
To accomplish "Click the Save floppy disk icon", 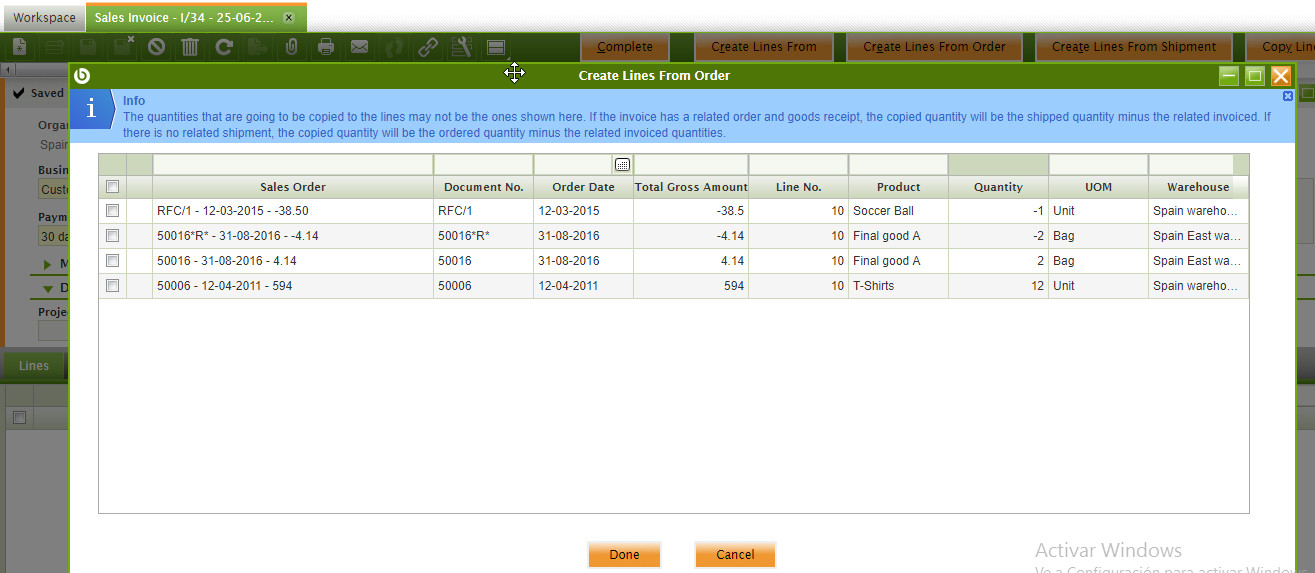I will (x=88, y=47).
